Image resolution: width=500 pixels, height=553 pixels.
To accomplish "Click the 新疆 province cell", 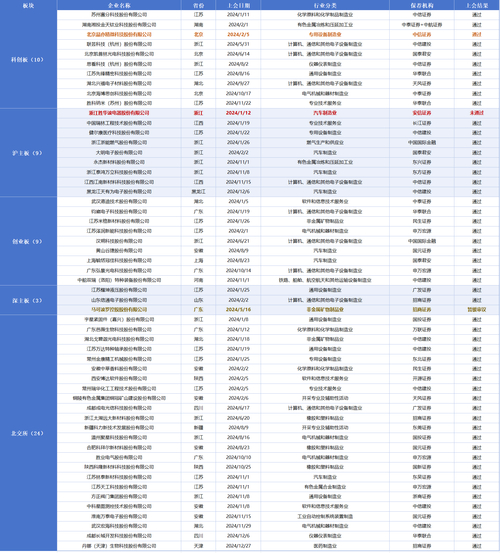I will 199,427.
